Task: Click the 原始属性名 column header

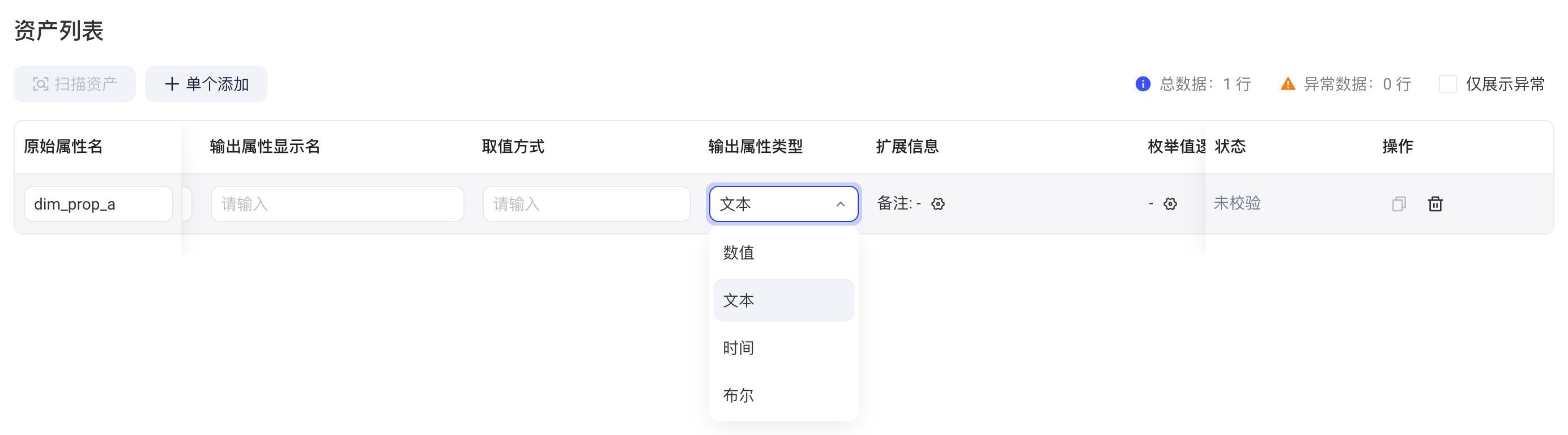Action: [63, 146]
